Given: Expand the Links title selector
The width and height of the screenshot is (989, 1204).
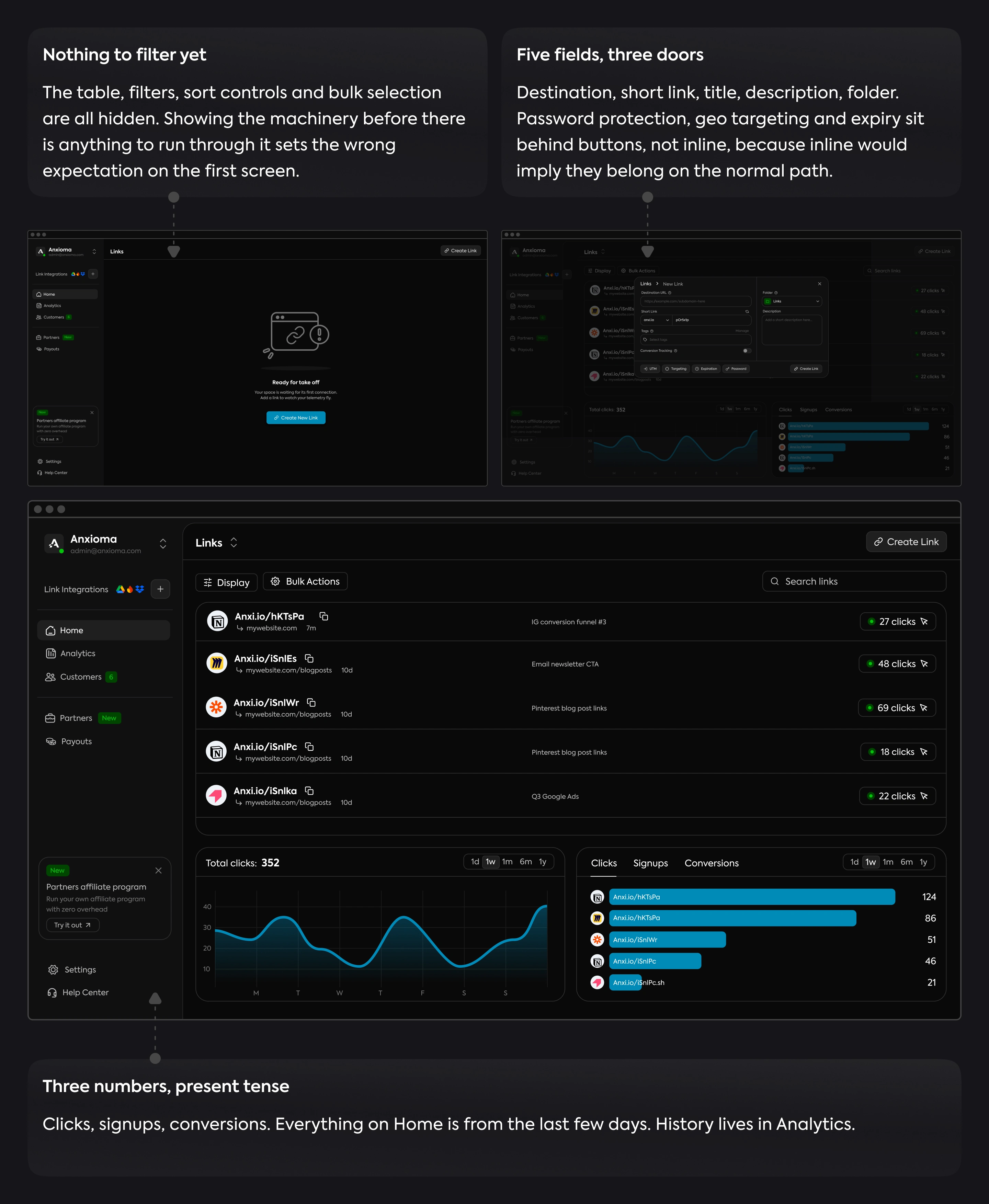Looking at the screenshot, I should pos(234,543).
